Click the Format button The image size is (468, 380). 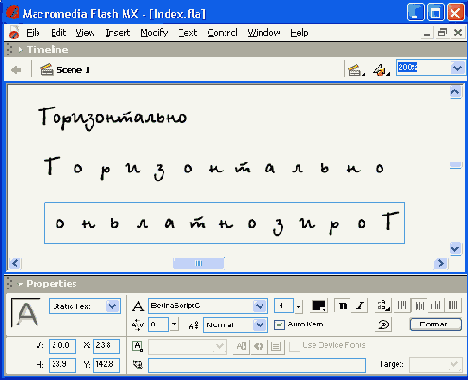tap(436, 324)
